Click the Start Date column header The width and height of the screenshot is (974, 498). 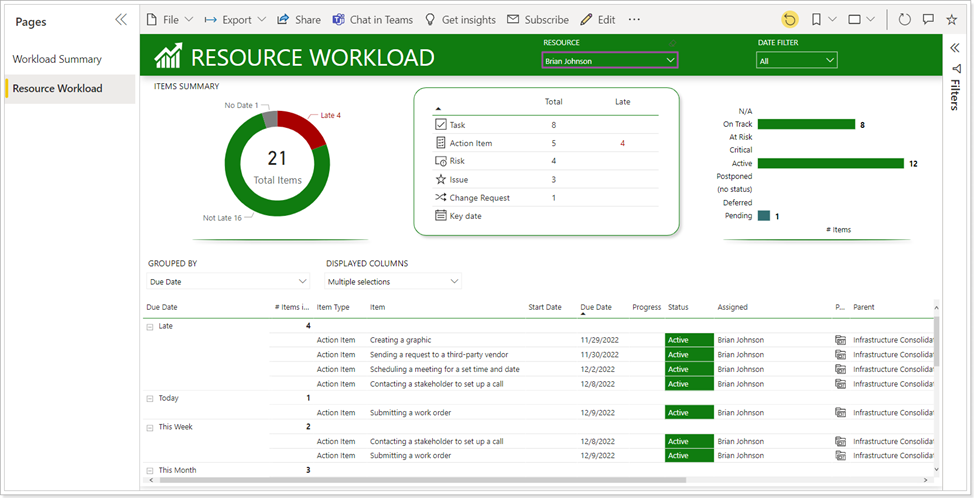tap(545, 307)
